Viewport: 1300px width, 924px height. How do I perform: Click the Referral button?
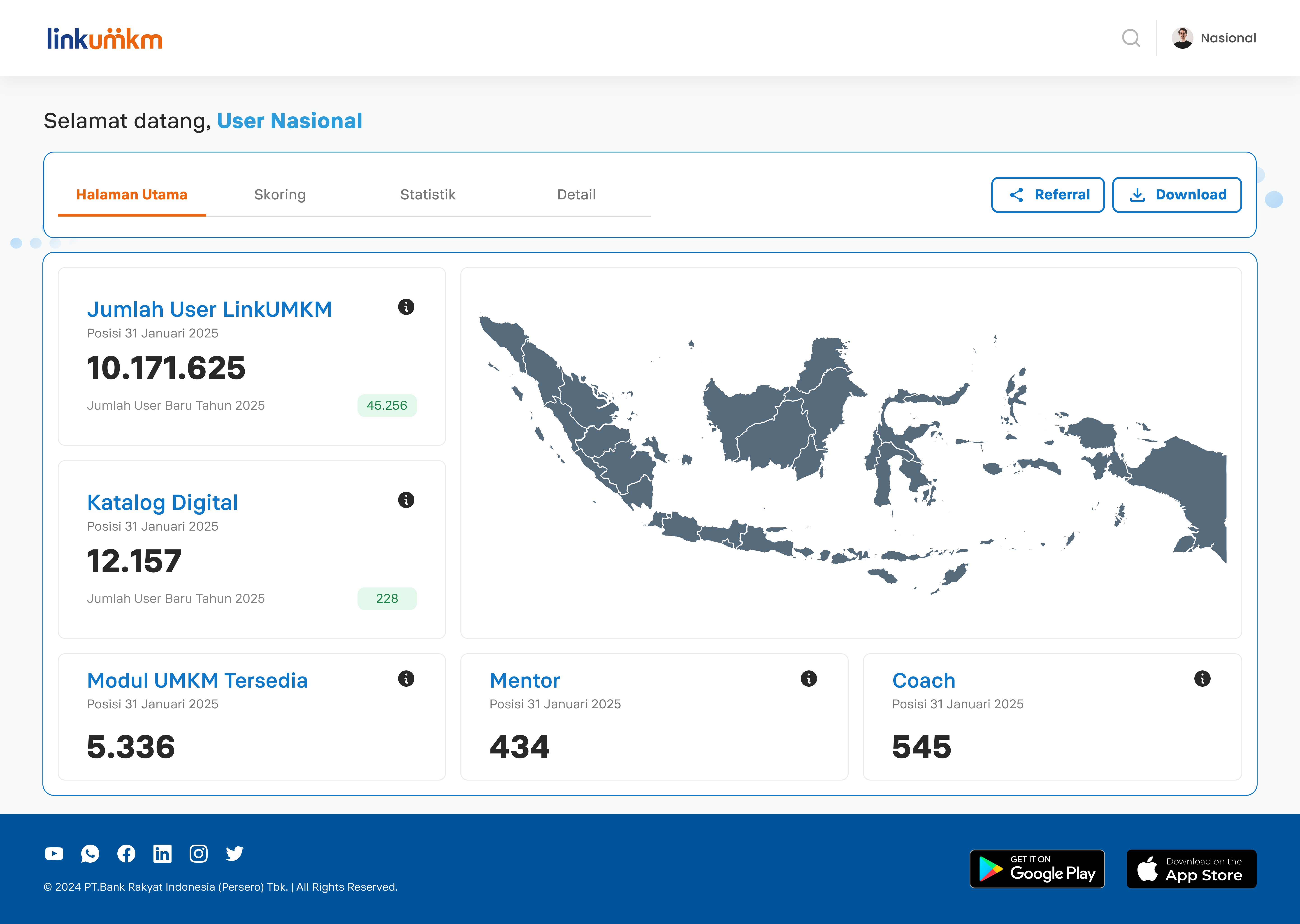(x=1048, y=195)
